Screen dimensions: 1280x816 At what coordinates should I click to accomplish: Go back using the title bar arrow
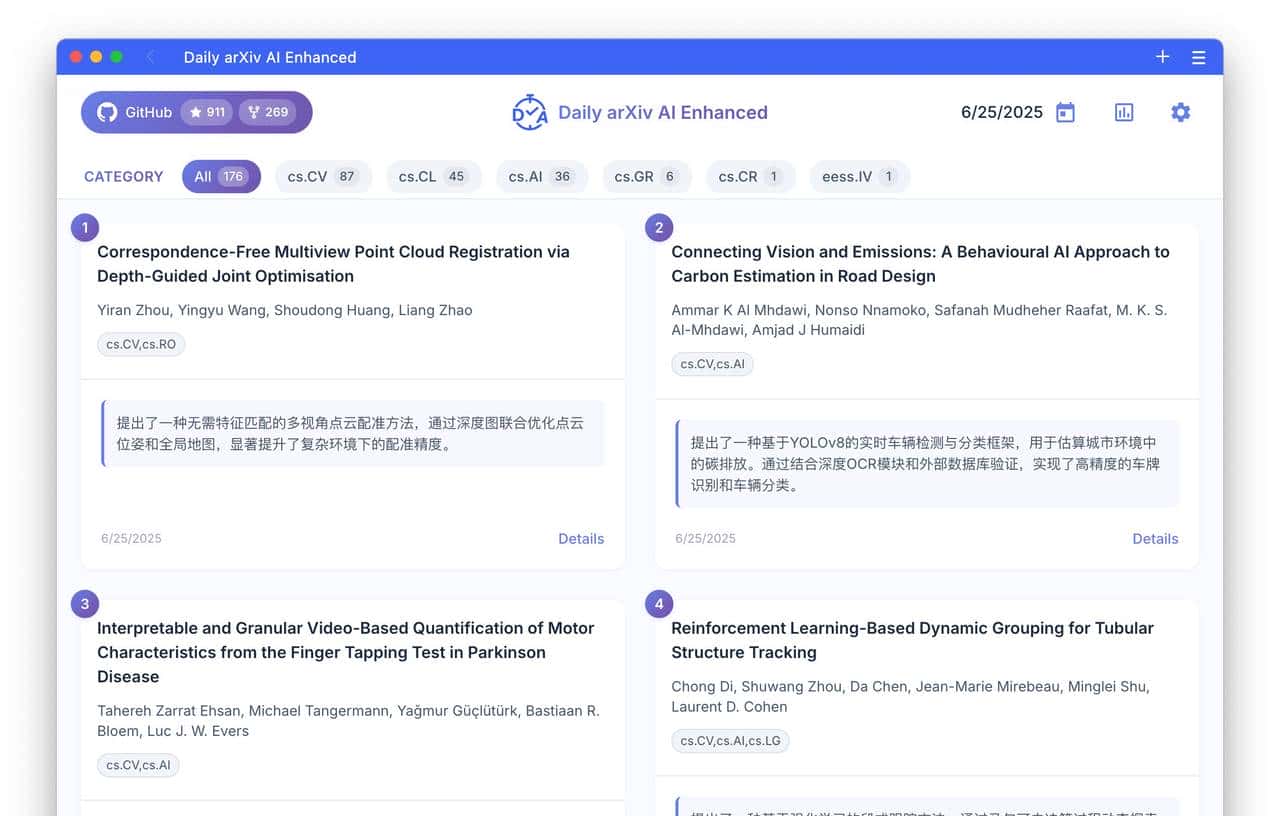pos(151,57)
